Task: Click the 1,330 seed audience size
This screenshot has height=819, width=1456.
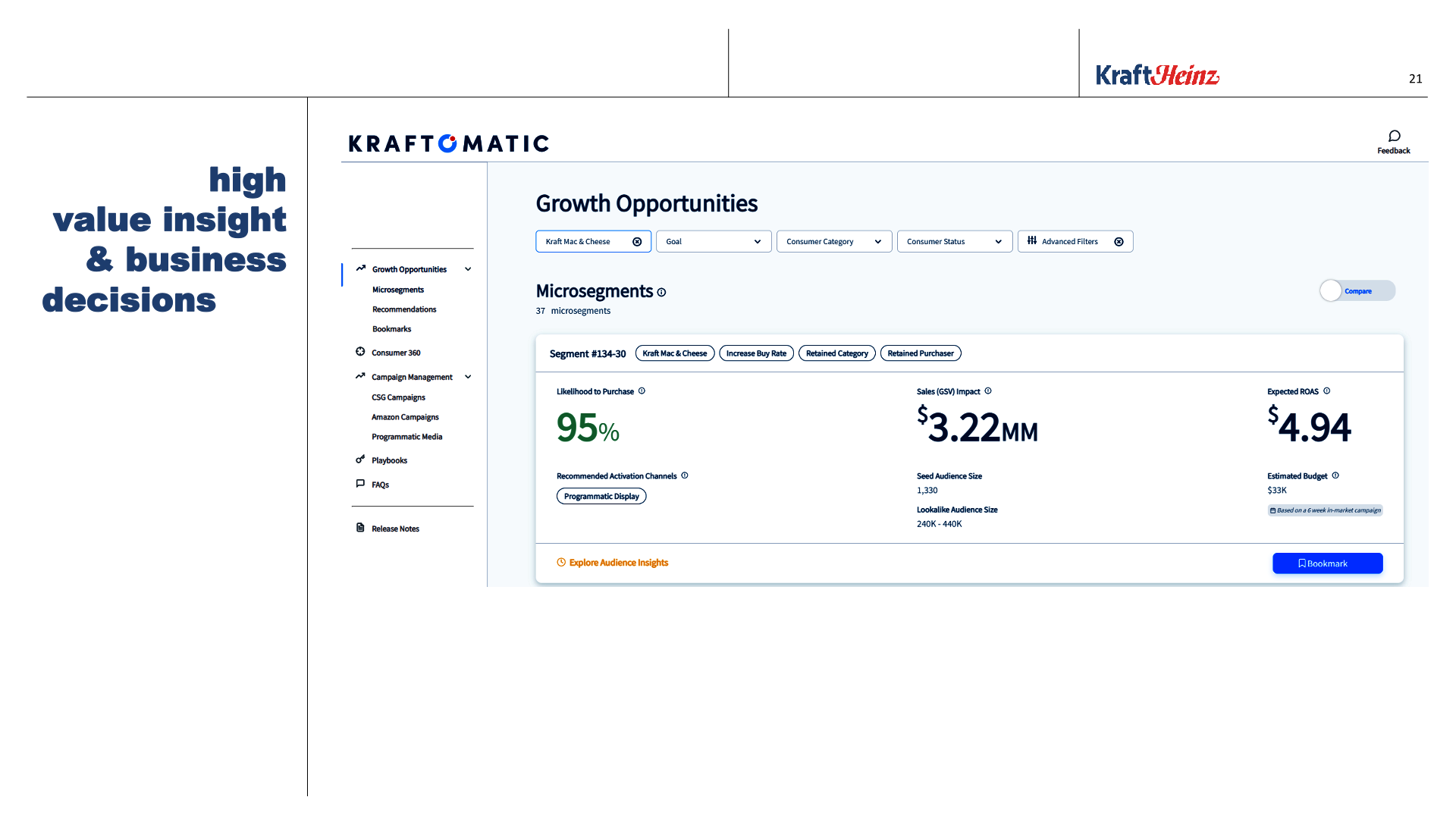Action: tap(927, 491)
